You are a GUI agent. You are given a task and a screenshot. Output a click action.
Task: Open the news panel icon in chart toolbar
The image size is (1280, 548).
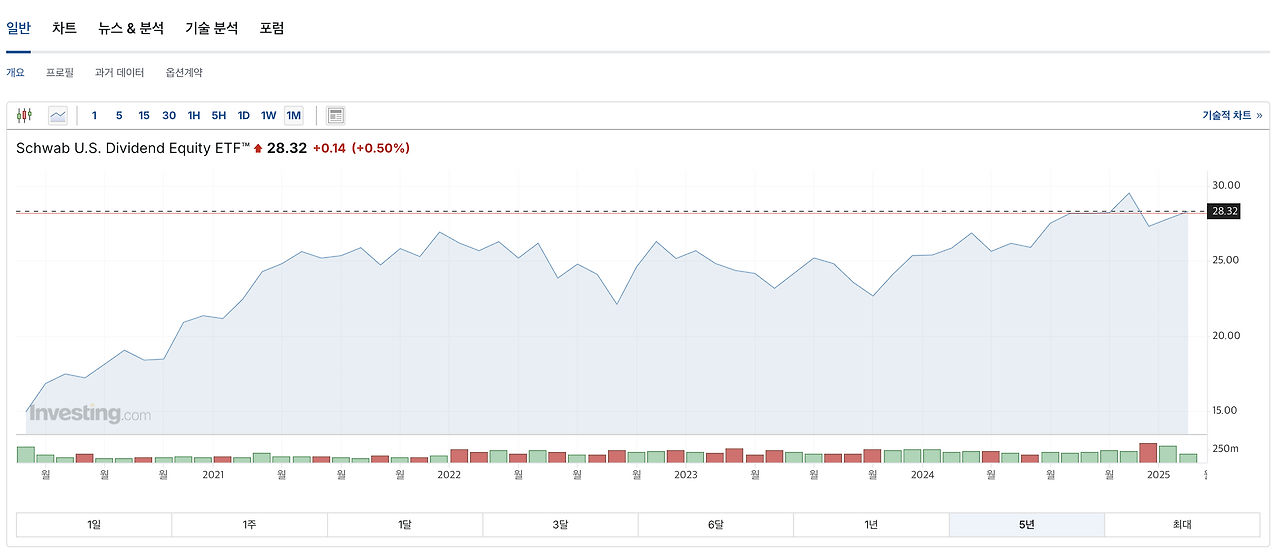tap(336, 116)
